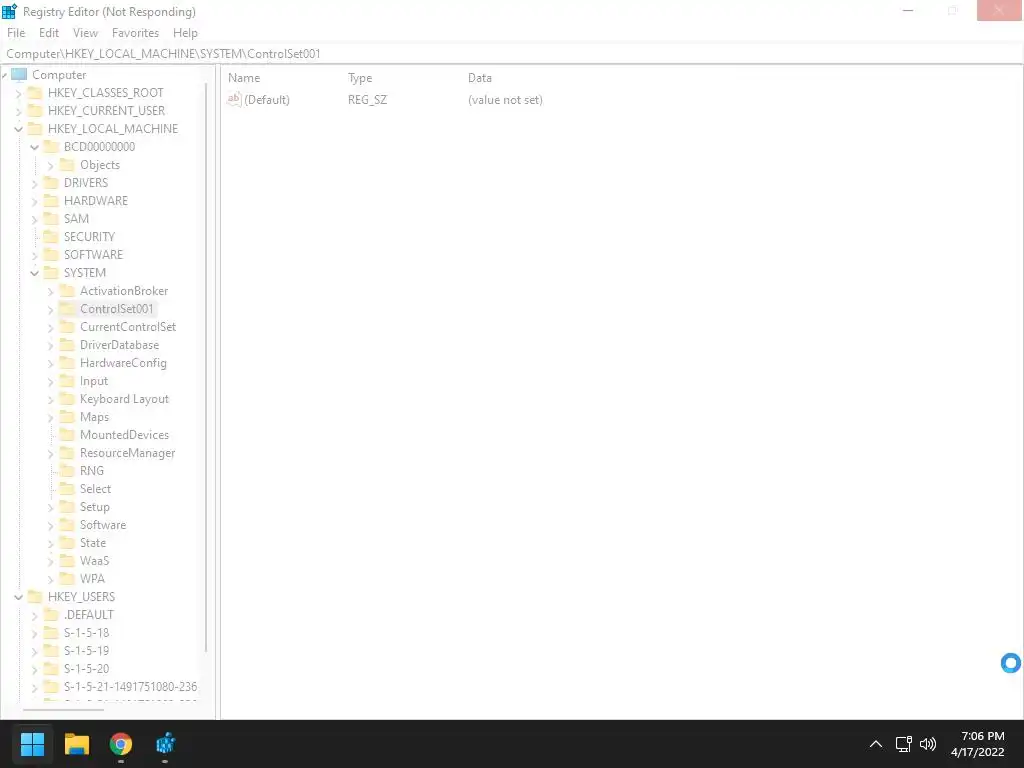The width and height of the screenshot is (1024, 768).
Task: Select the WPA key
Action: [x=92, y=579]
